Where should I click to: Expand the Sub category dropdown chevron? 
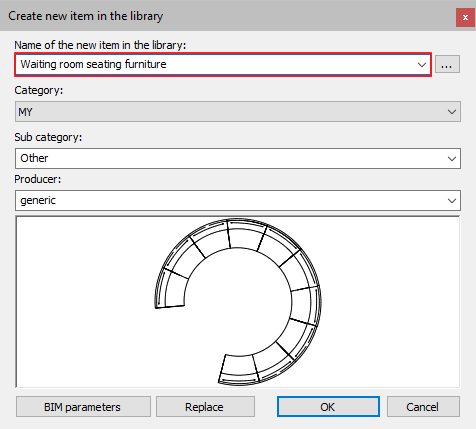tap(452, 159)
